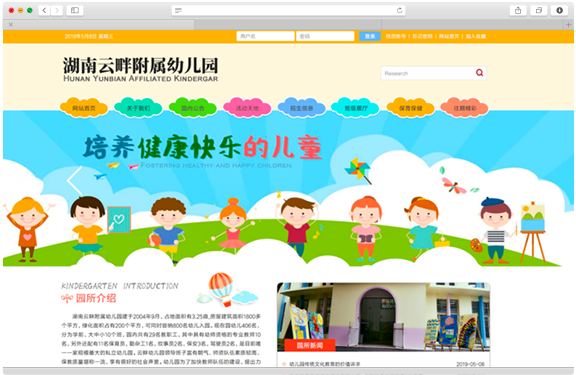Open the cyan 班级展厅 cloud menu
The image size is (576, 375).
[x=355, y=108]
